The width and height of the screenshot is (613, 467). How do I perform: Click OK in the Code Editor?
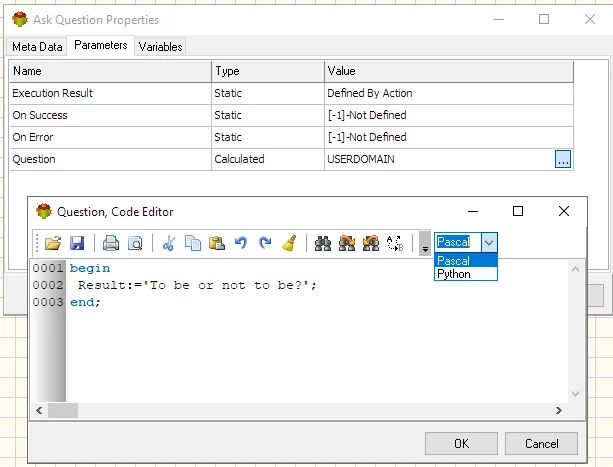tap(461, 444)
